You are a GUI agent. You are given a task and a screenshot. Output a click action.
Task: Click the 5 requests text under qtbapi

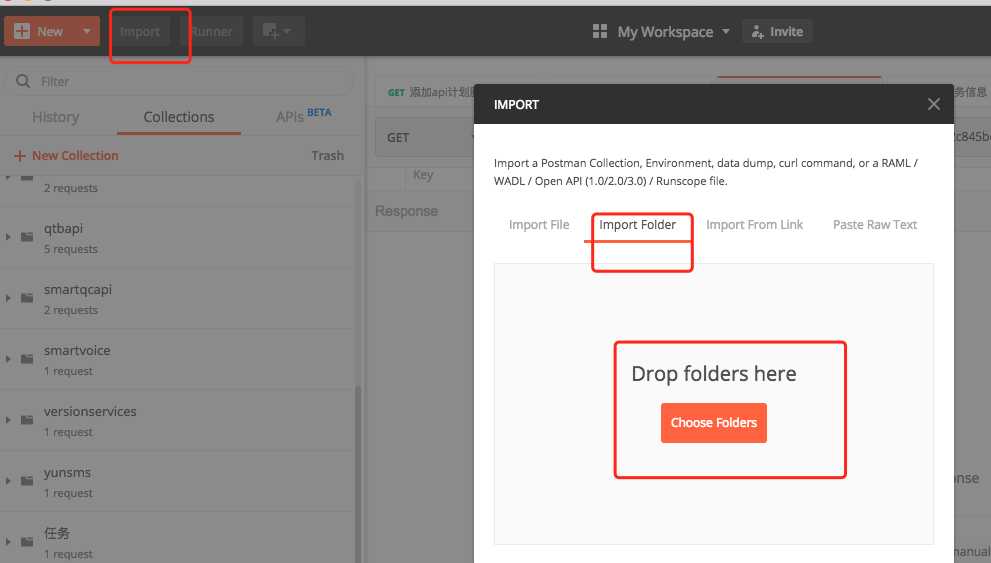pos(71,249)
